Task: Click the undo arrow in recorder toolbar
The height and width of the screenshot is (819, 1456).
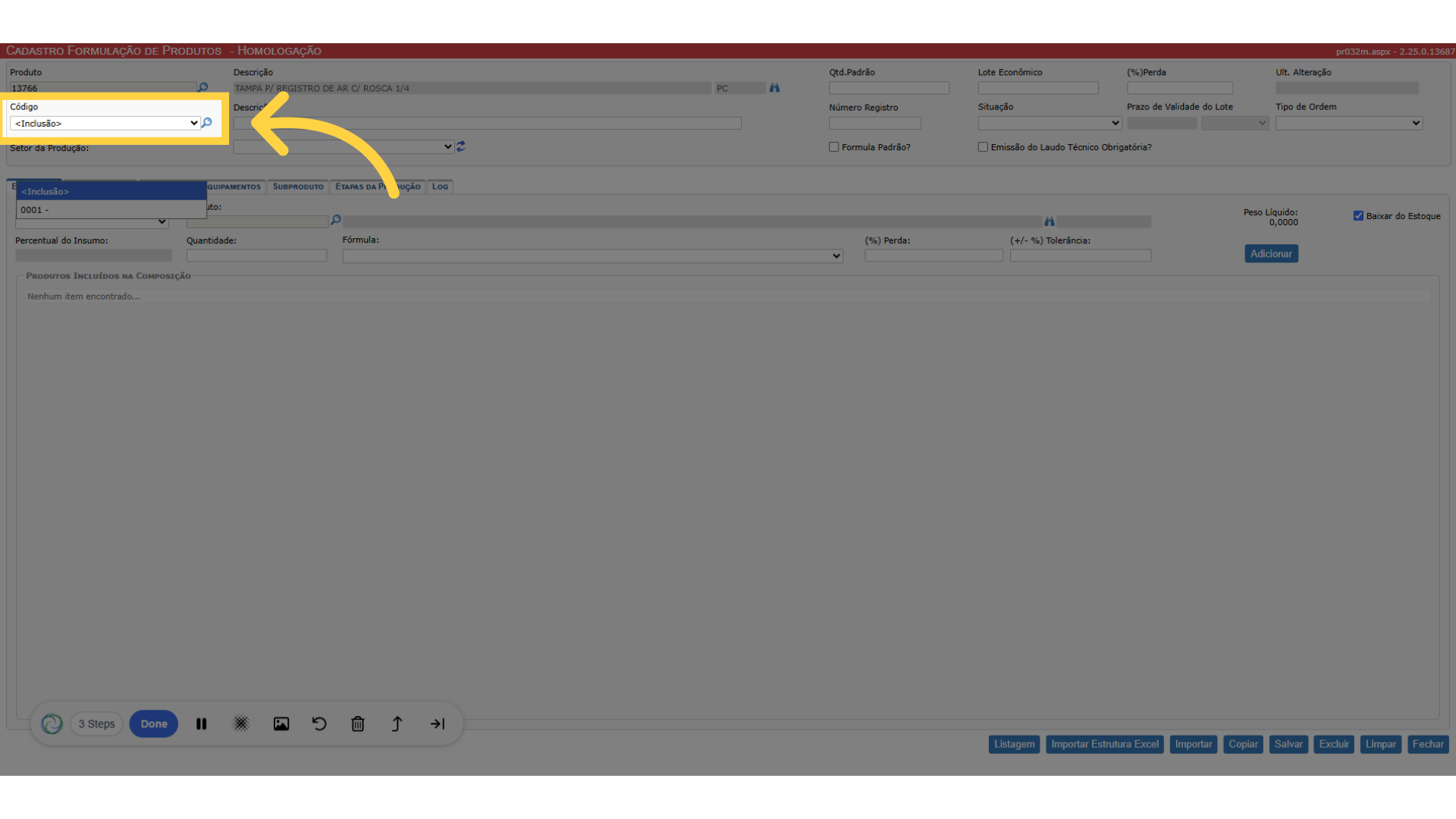Action: (319, 724)
